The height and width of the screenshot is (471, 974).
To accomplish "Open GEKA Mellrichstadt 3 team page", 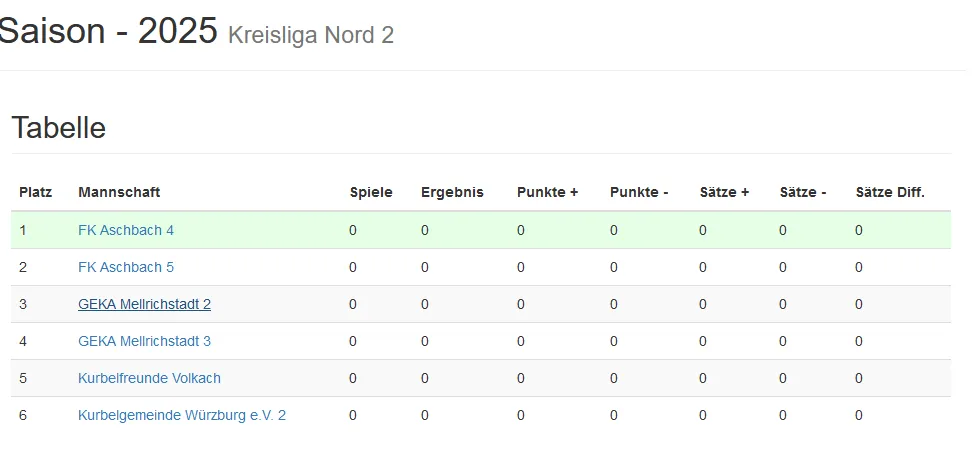I will coord(144,341).
